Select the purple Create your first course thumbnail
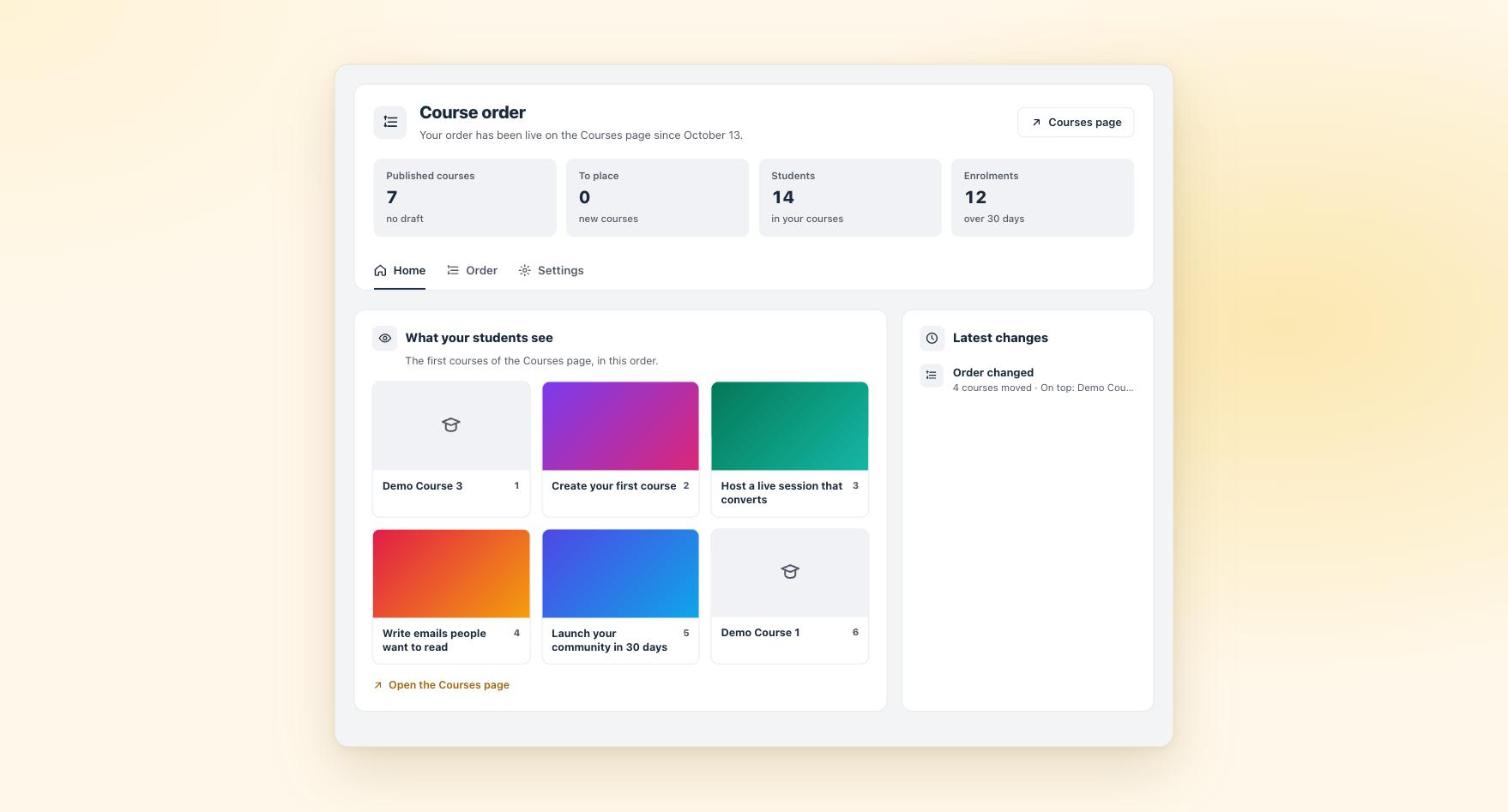1508x812 pixels. click(x=620, y=426)
